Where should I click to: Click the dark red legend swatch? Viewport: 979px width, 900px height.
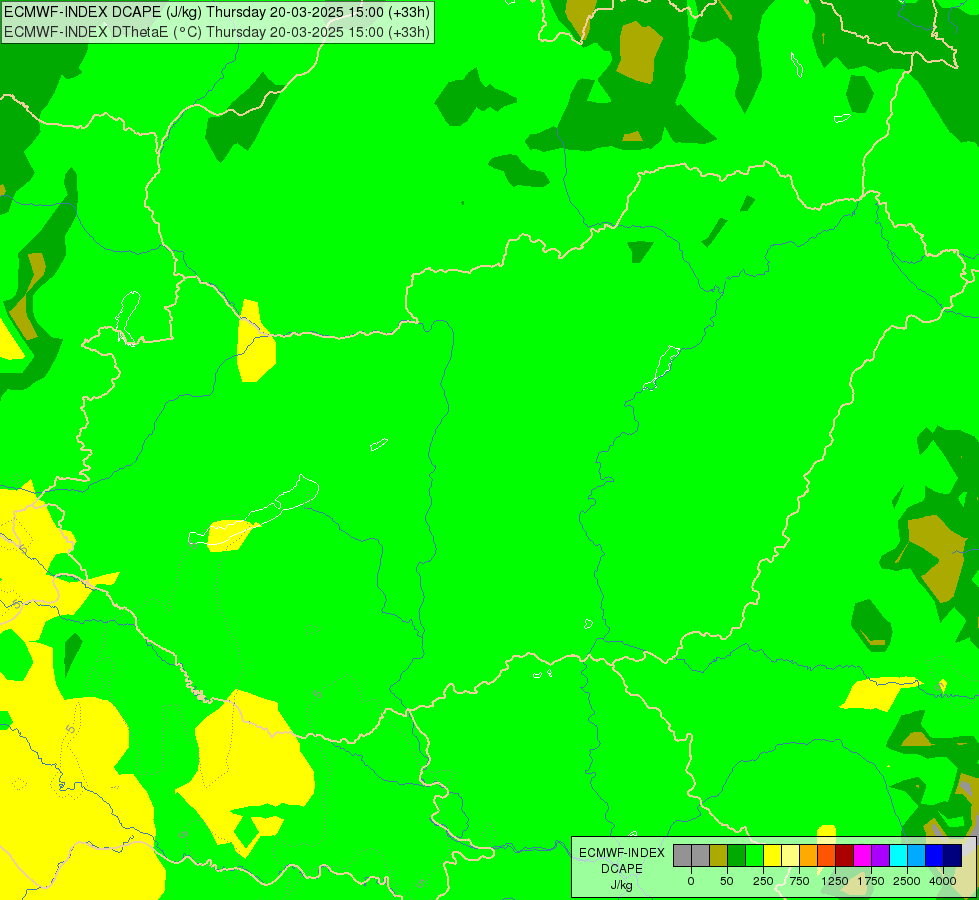click(x=845, y=856)
